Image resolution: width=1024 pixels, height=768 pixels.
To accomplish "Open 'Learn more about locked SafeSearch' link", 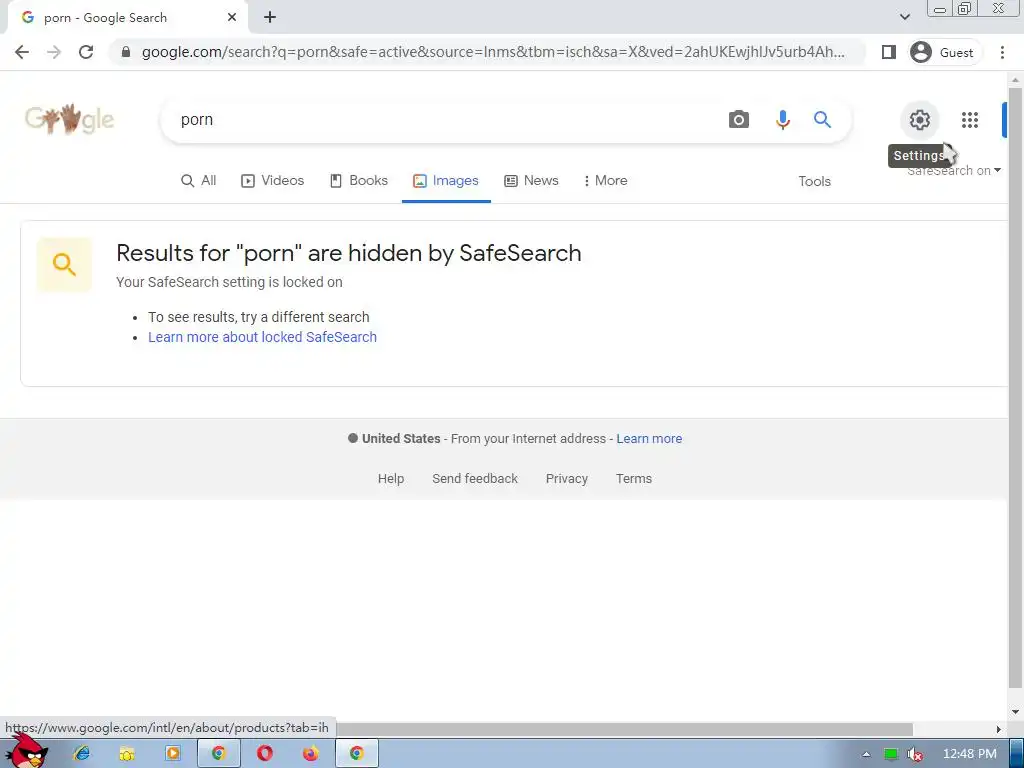I will tap(263, 337).
